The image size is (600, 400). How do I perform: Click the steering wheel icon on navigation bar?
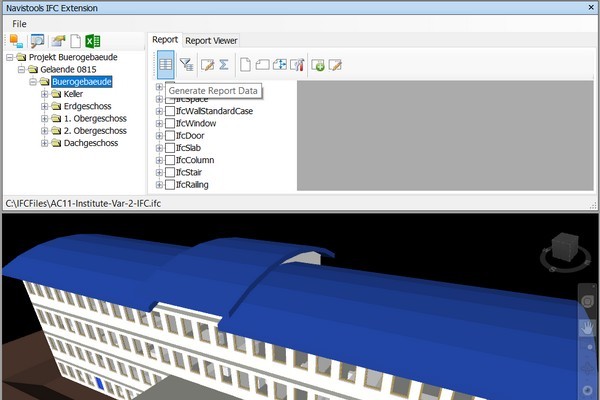[x=588, y=301]
